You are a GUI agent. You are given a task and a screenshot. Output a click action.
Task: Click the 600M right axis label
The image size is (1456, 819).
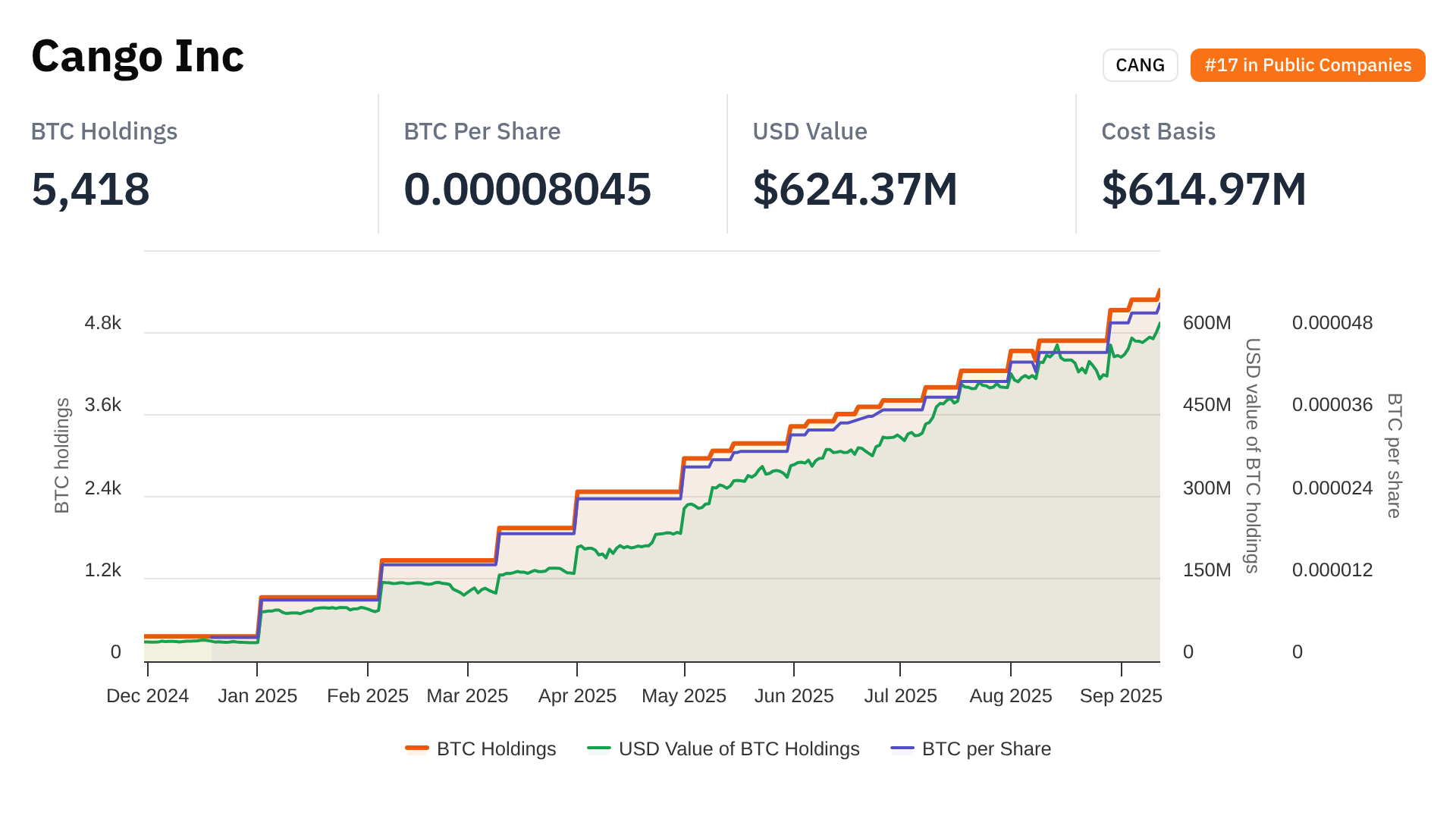[x=1207, y=322]
